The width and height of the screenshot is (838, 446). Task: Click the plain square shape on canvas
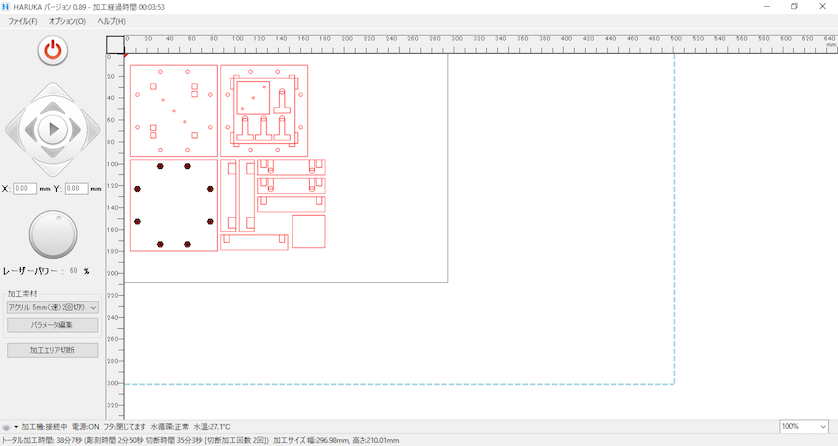(309, 231)
